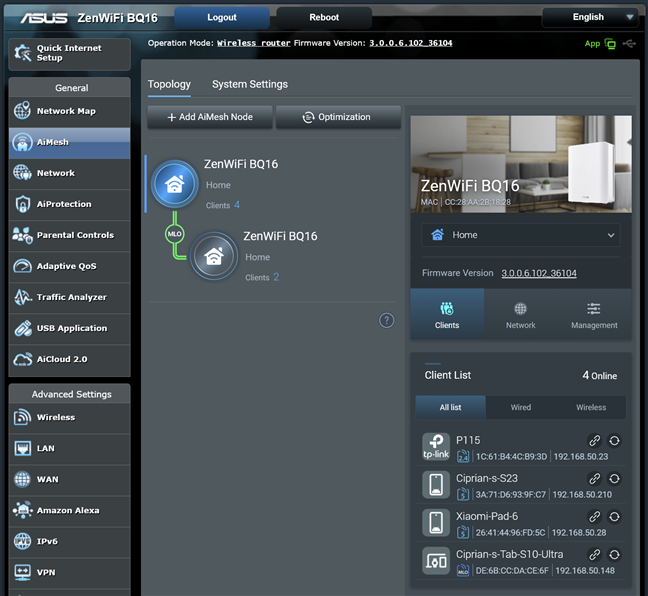
Task: Click the App link icon
Action: click(x=600, y=44)
